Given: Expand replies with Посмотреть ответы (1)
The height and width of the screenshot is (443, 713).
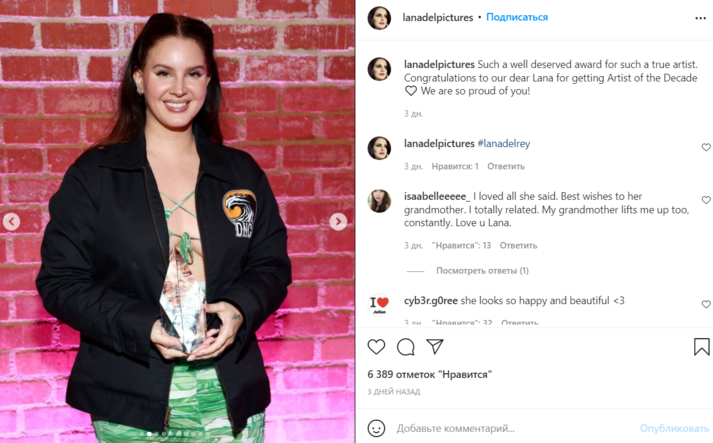Looking at the screenshot, I should [482, 271].
